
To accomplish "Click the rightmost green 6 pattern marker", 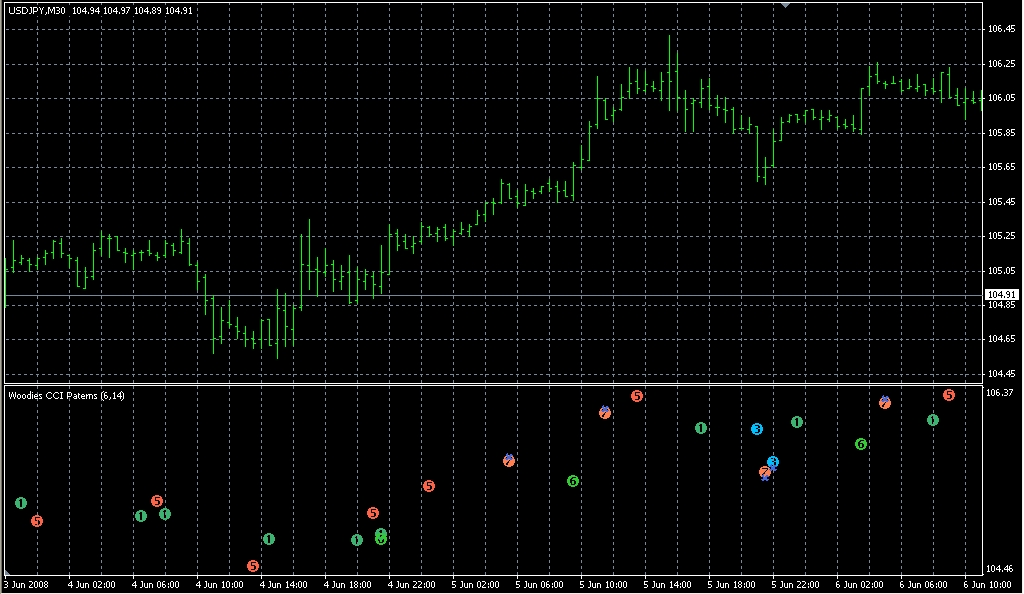I will [x=861, y=443].
